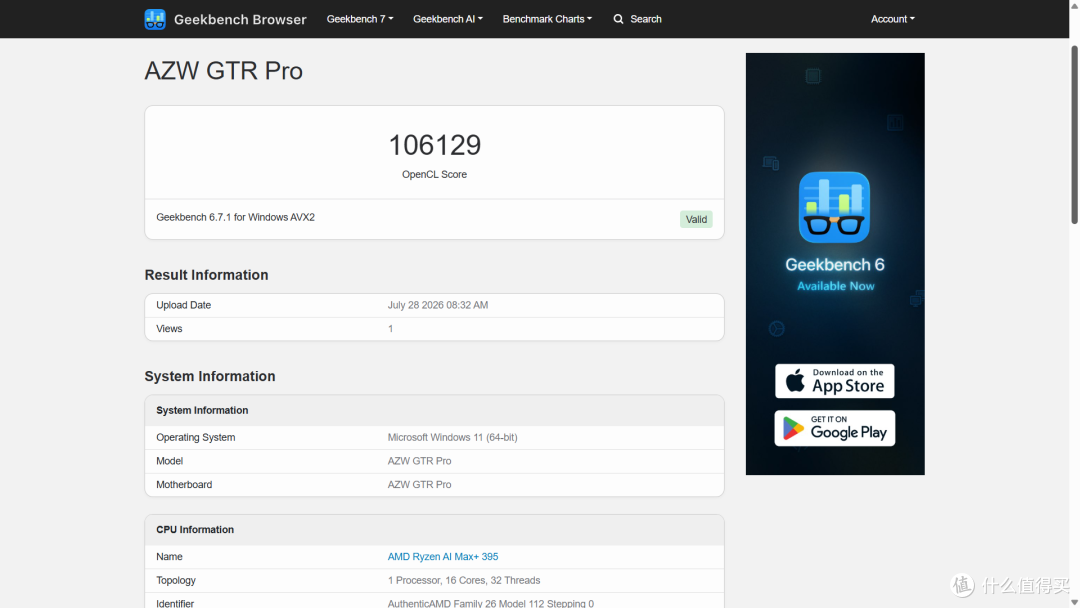Expand the Geekbench 7 dropdown menu

(360, 19)
